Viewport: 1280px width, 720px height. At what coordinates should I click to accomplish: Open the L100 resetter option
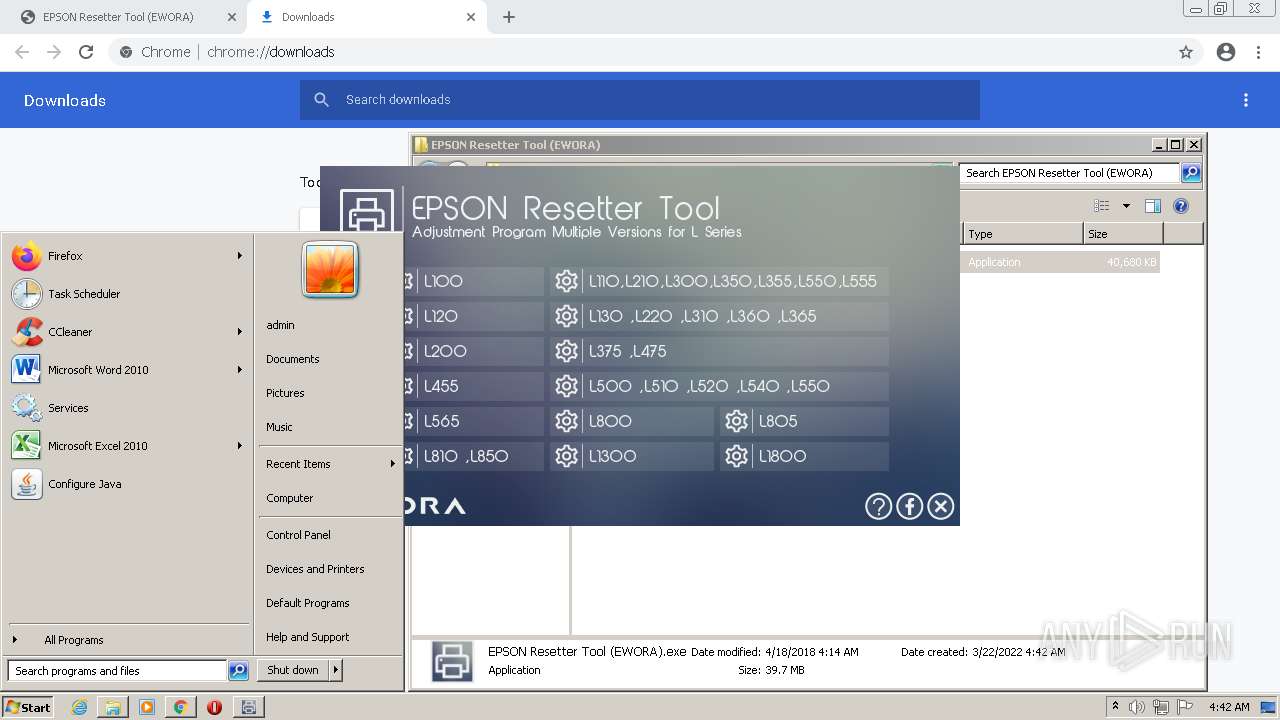pyautogui.click(x=474, y=281)
